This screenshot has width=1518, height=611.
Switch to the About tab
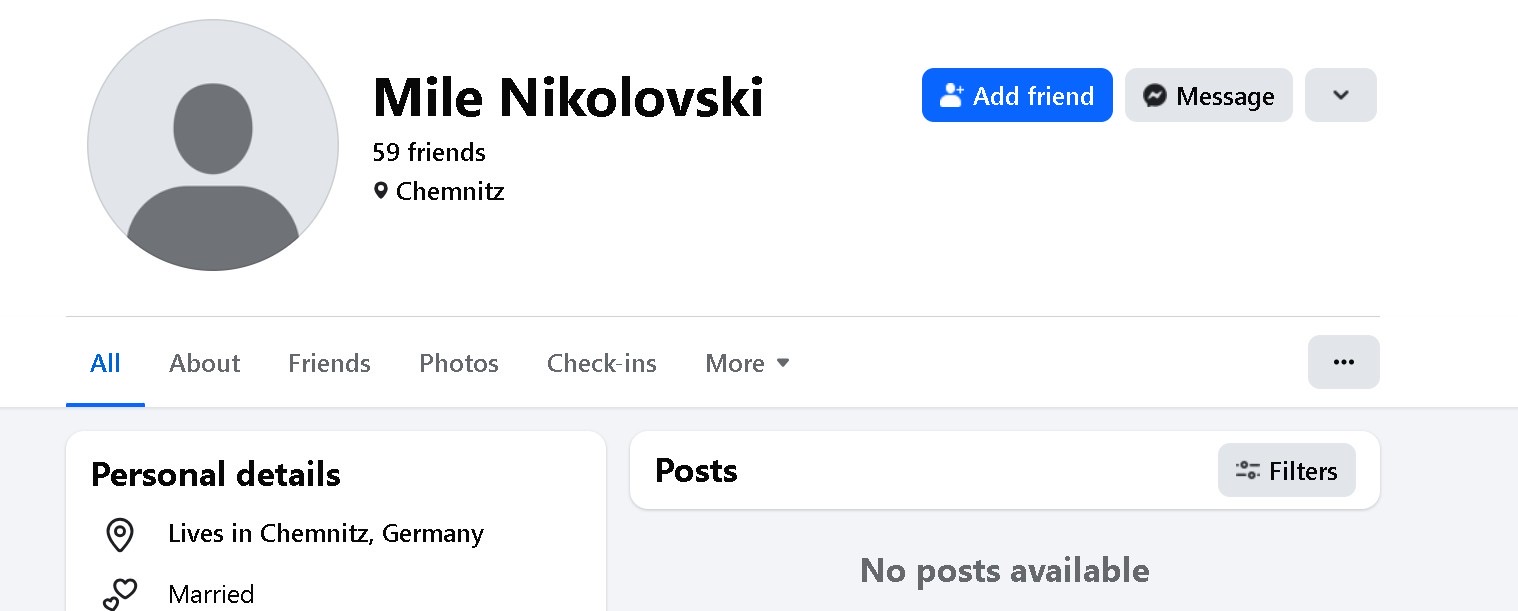pos(204,363)
